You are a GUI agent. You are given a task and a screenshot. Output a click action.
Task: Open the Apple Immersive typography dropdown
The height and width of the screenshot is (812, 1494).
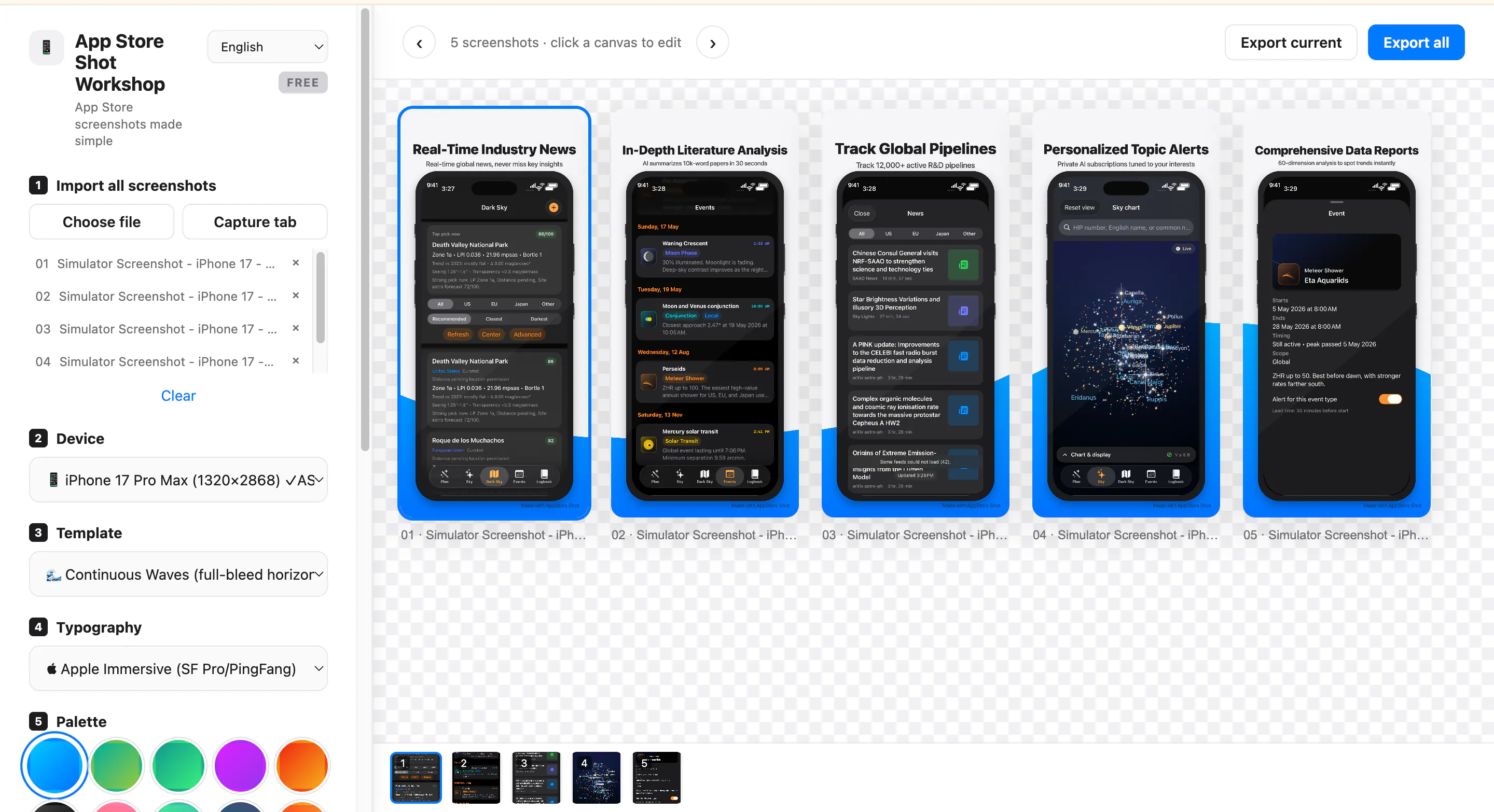click(178, 669)
